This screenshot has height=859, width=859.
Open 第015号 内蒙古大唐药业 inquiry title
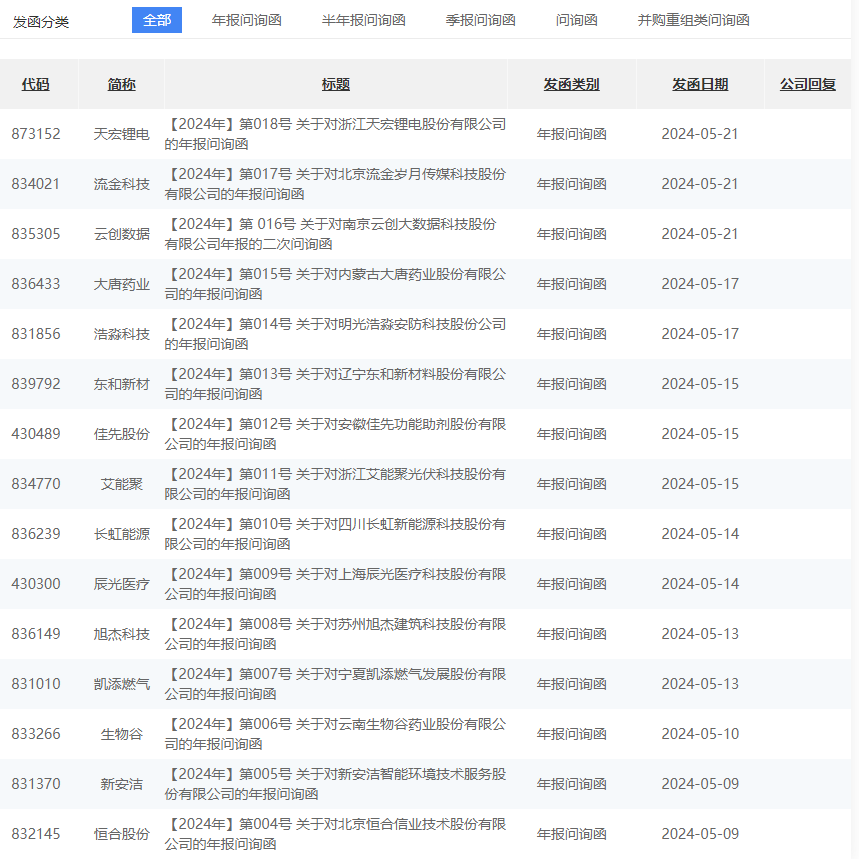[x=335, y=284]
